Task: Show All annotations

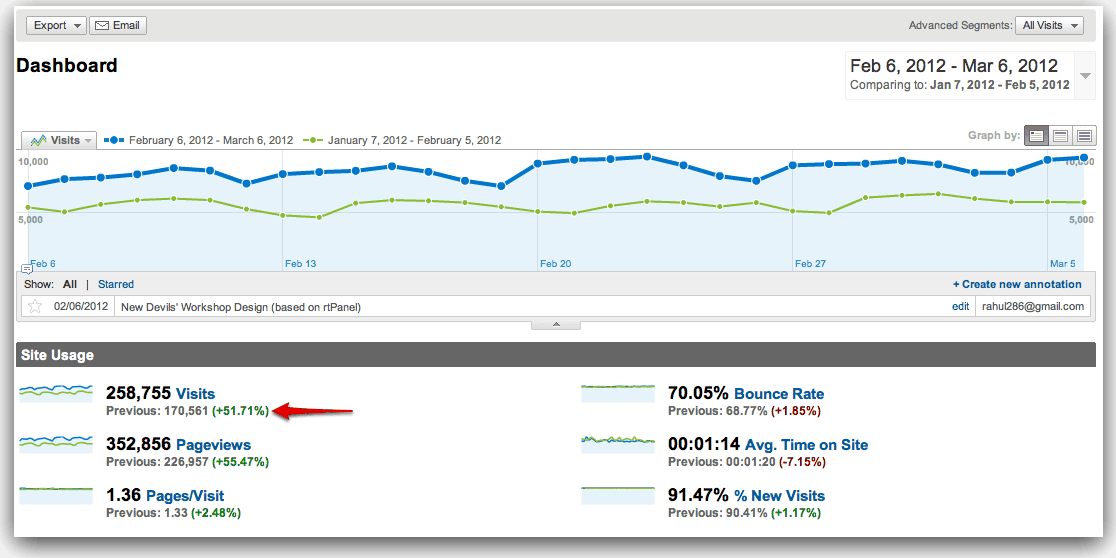Action: [70, 284]
